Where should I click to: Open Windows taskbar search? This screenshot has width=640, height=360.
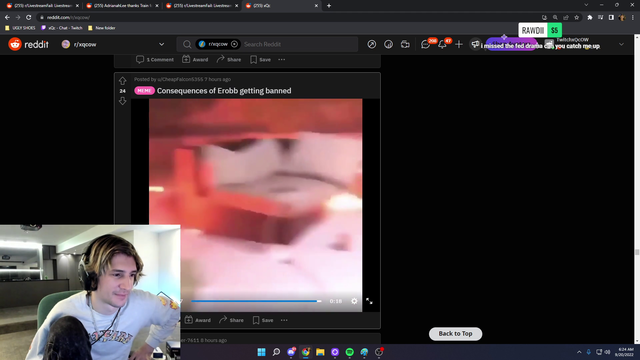[276, 352]
